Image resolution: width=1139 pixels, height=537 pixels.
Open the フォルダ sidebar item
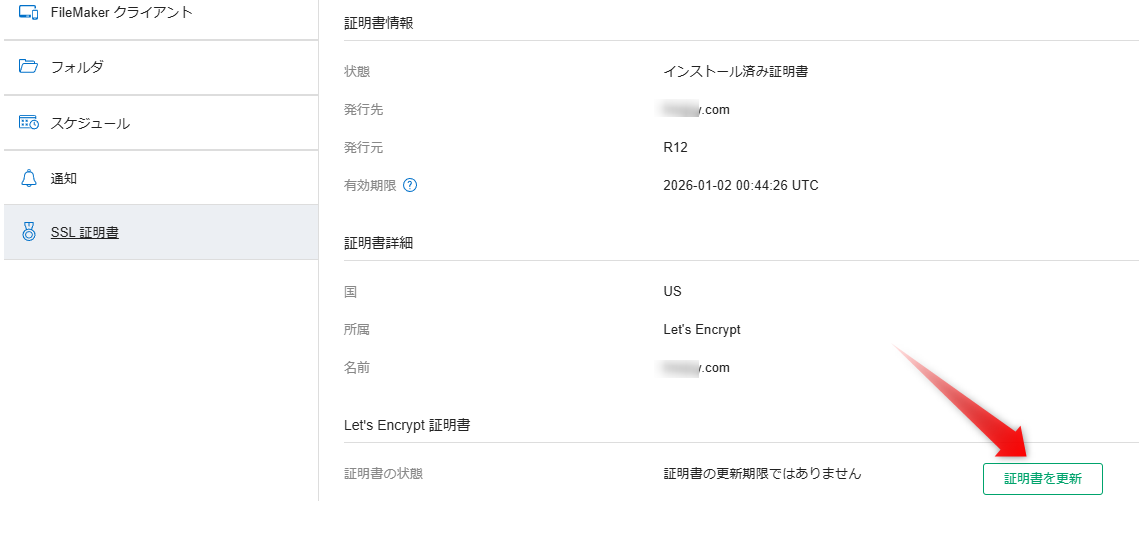click(77, 67)
